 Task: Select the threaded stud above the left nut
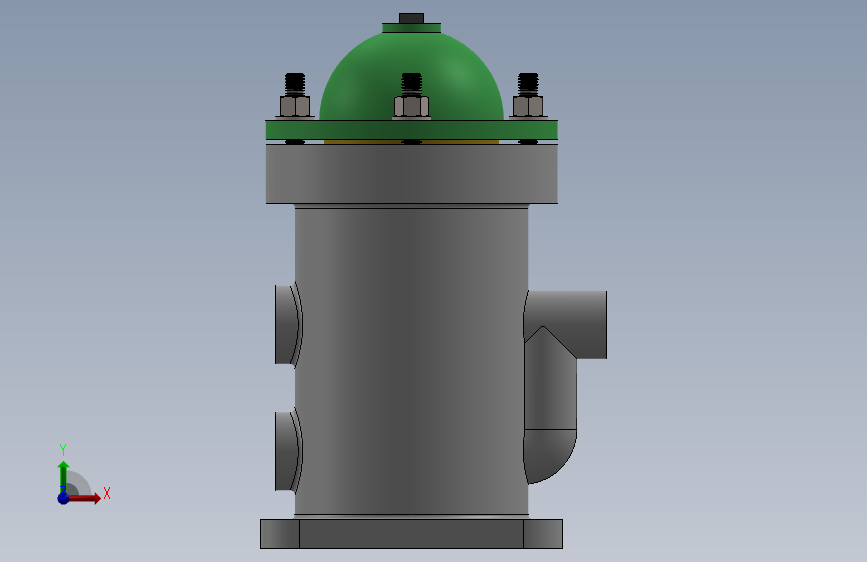(295, 84)
